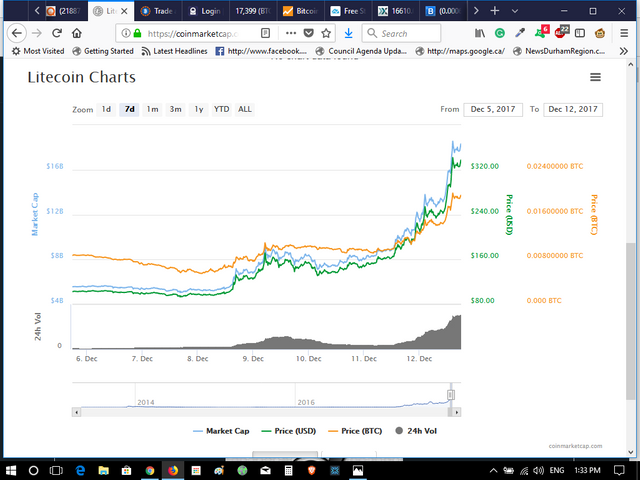Open the Firefox hamburger menu
640x480 pixels.
click(x=624, y=33)
